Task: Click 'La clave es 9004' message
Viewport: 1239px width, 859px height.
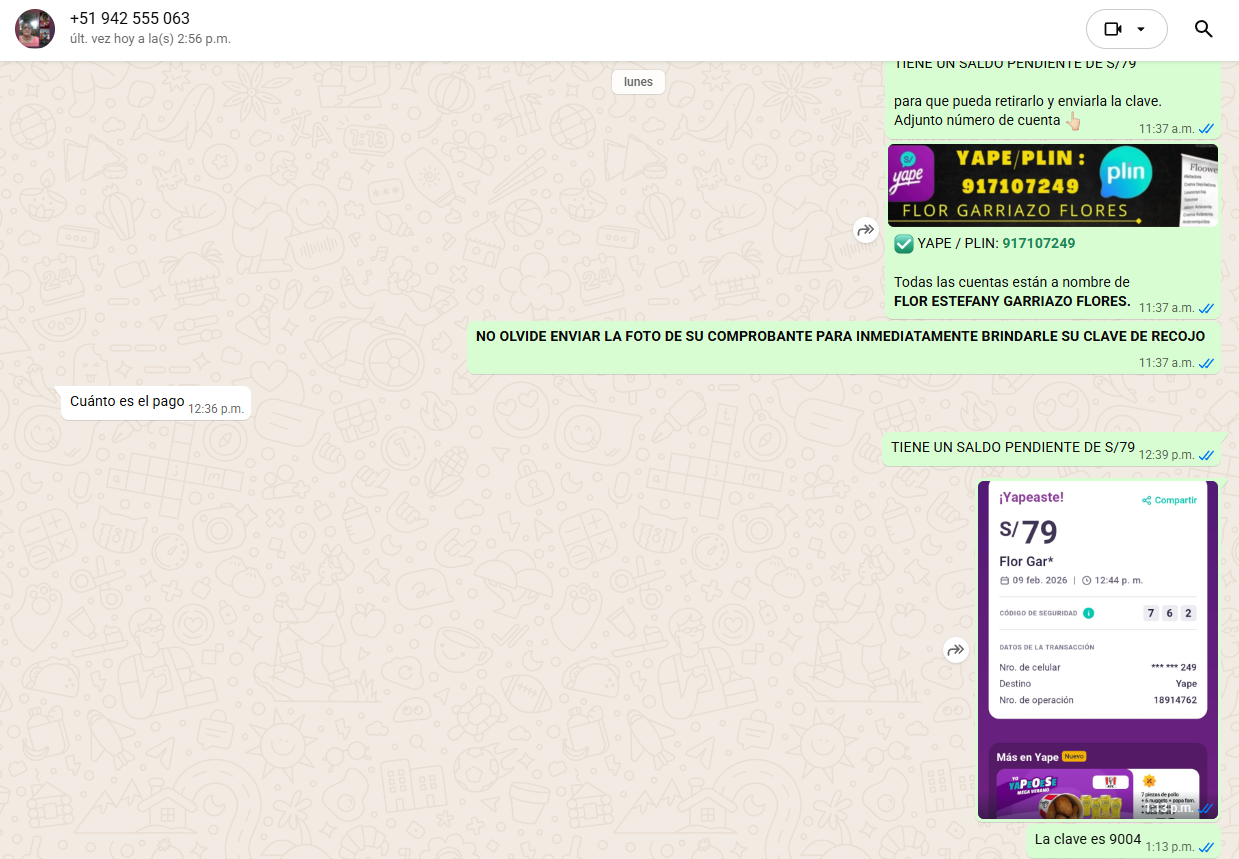Action: [1087, 840]
